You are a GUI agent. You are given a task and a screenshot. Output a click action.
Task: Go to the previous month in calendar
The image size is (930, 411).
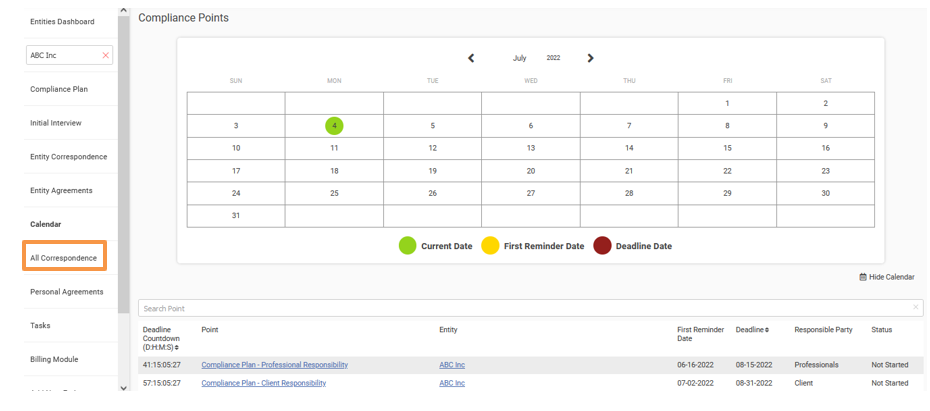point(471,58)
